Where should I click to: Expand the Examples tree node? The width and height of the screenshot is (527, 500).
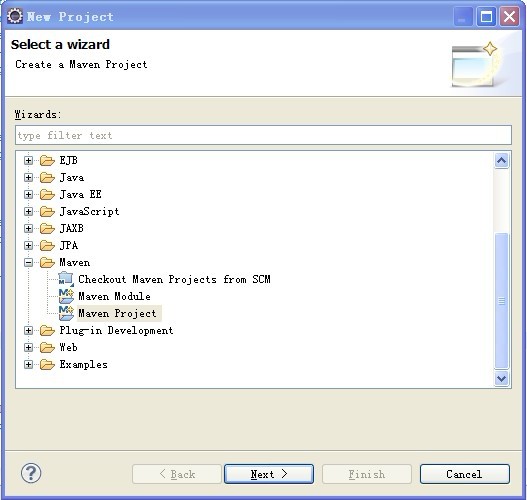29,365
